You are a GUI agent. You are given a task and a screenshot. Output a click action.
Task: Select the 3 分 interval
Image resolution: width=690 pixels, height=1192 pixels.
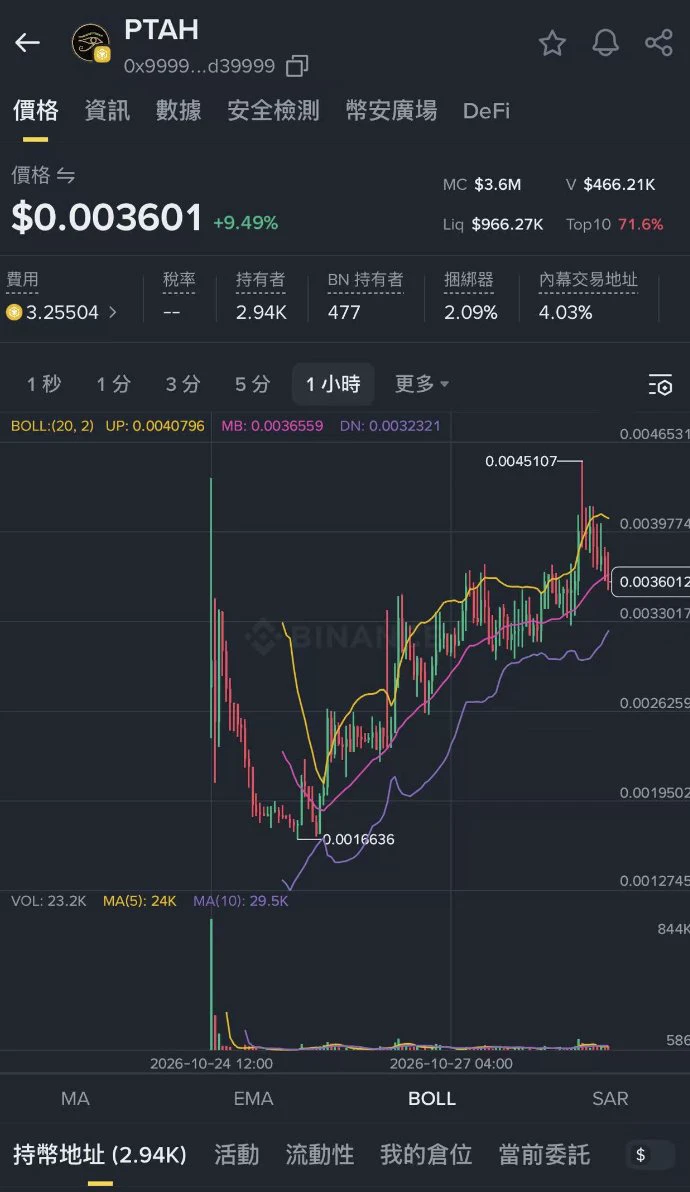click(183, 384)
